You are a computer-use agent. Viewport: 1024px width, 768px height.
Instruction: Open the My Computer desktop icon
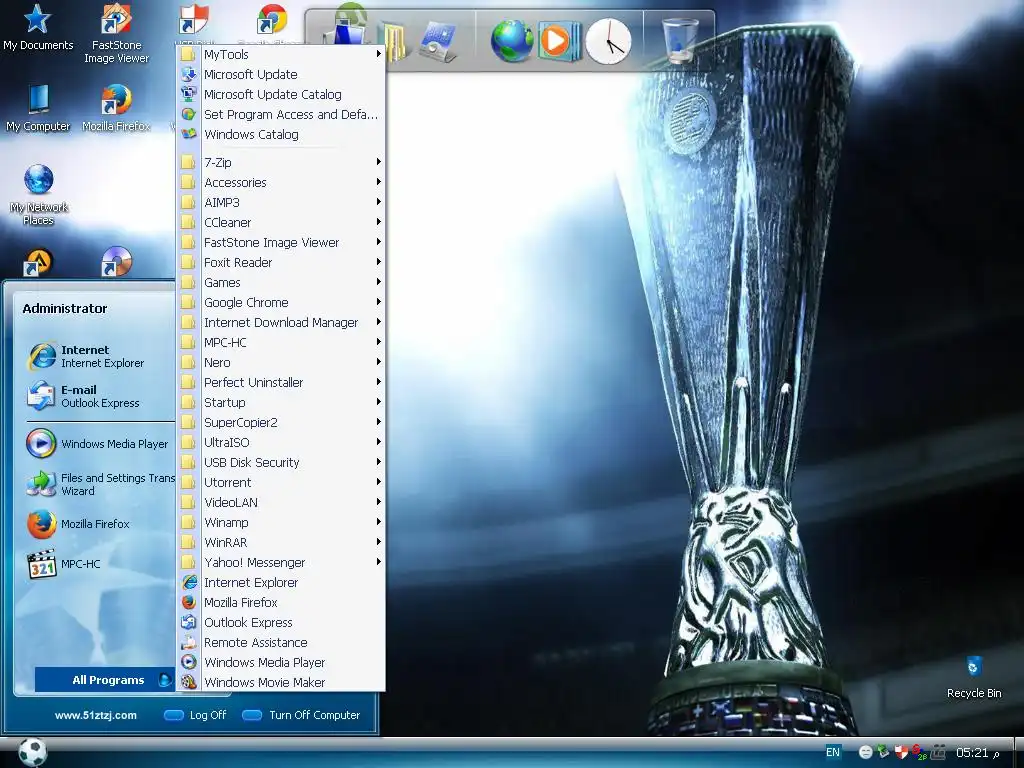click(38, 108)
